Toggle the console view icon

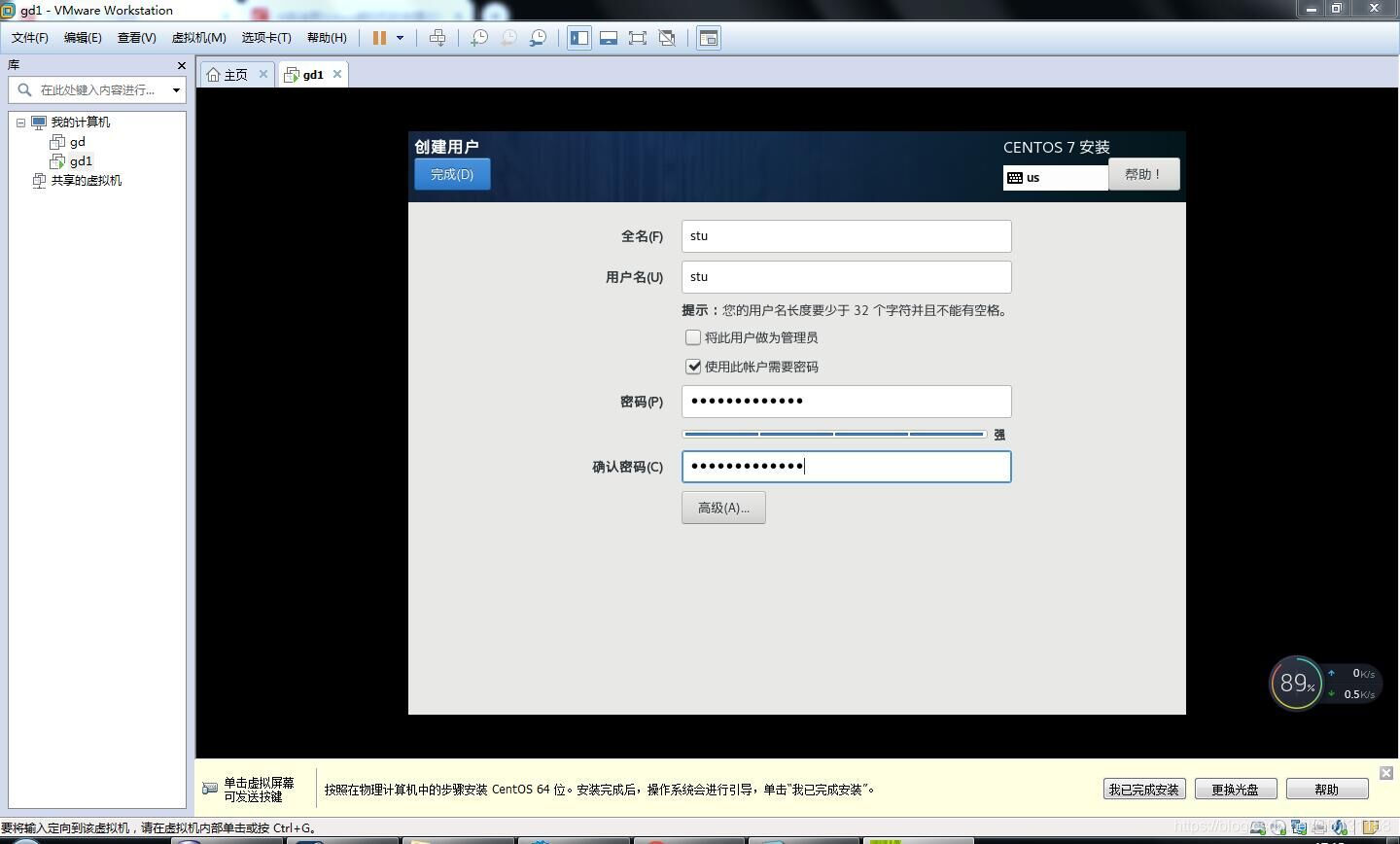point(709,38)
